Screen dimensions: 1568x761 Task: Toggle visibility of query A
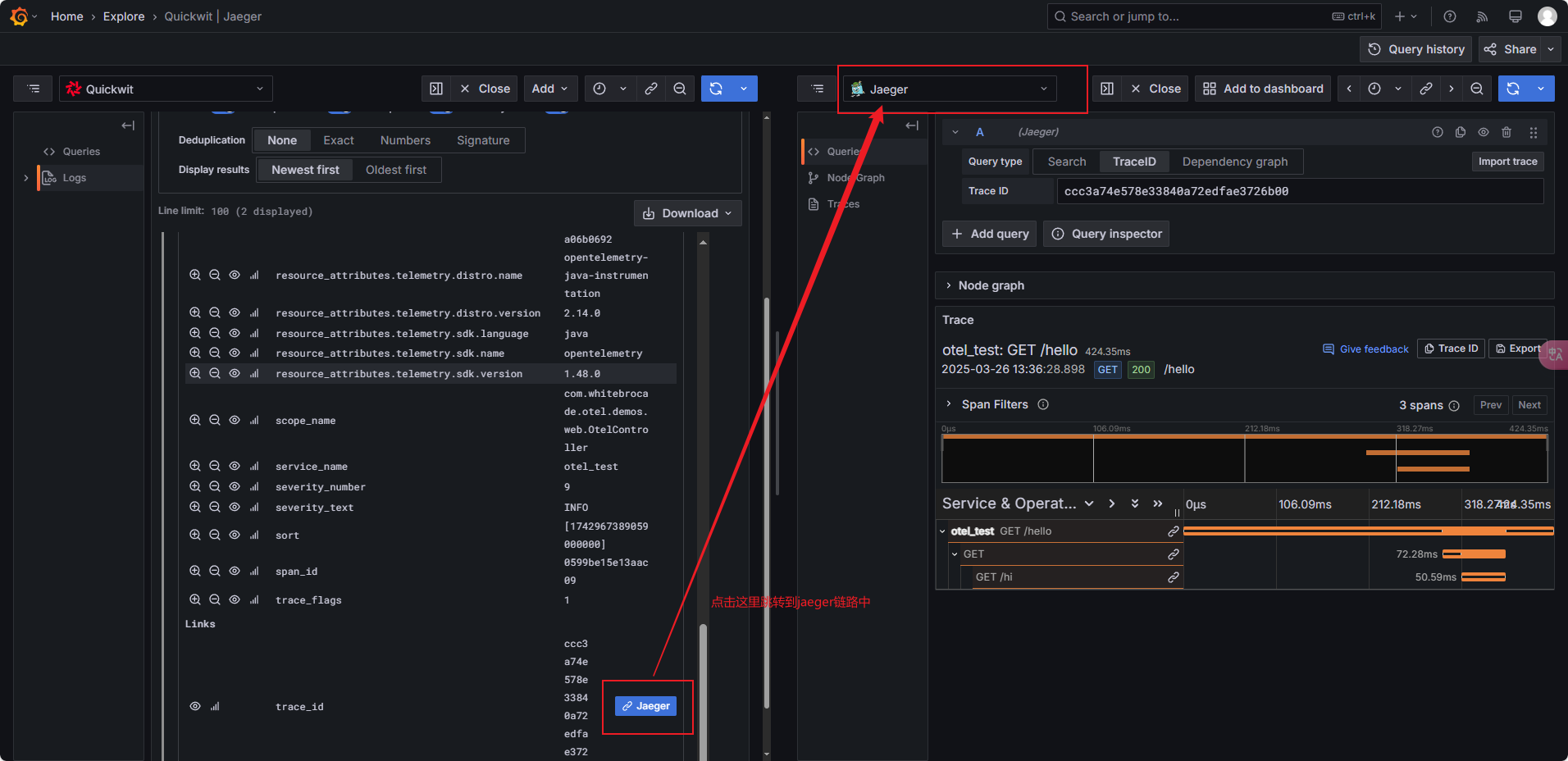click(1484, 132)
